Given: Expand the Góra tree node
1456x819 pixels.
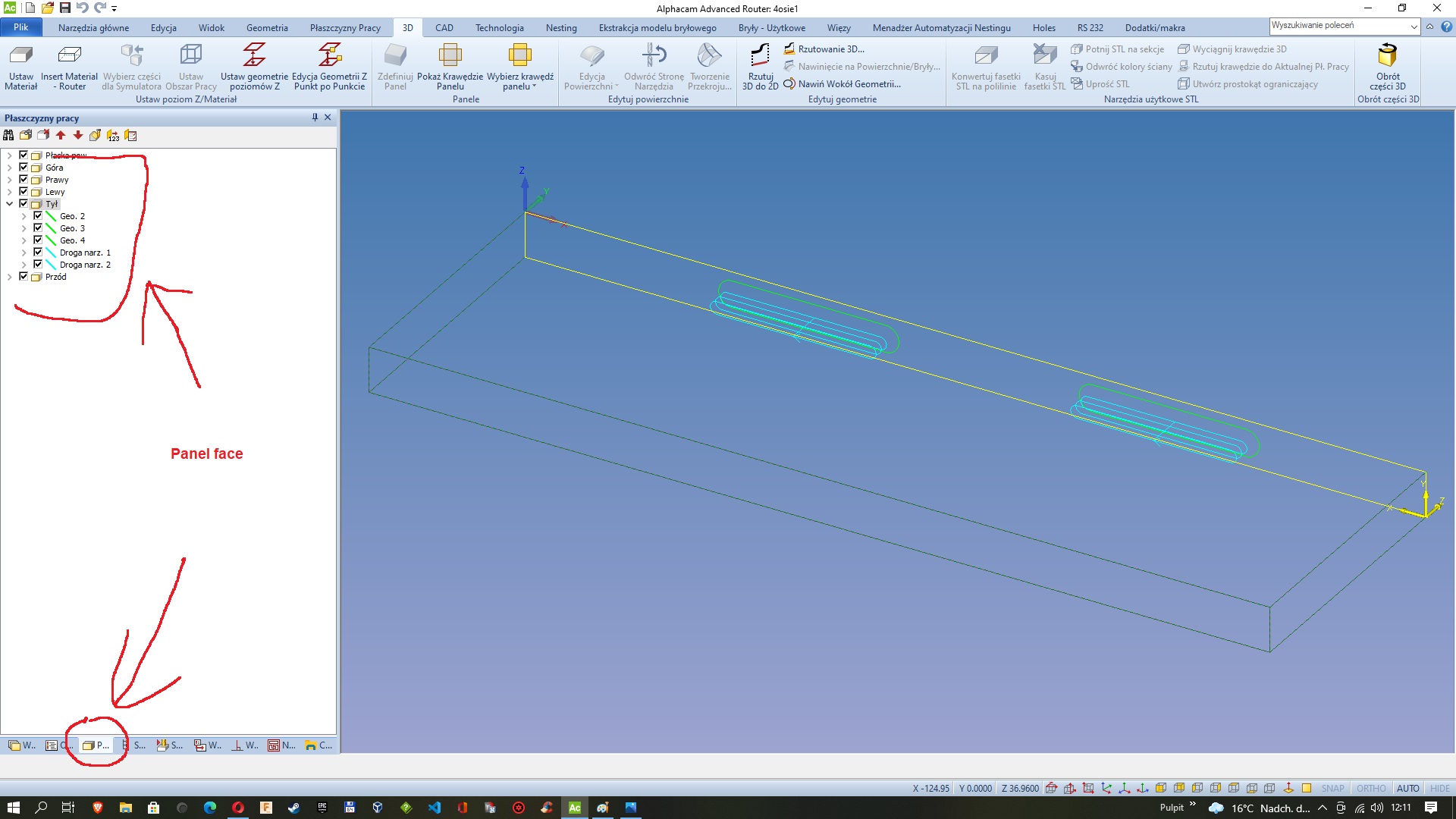Looking at the screenshot, I should pos(9,168).
